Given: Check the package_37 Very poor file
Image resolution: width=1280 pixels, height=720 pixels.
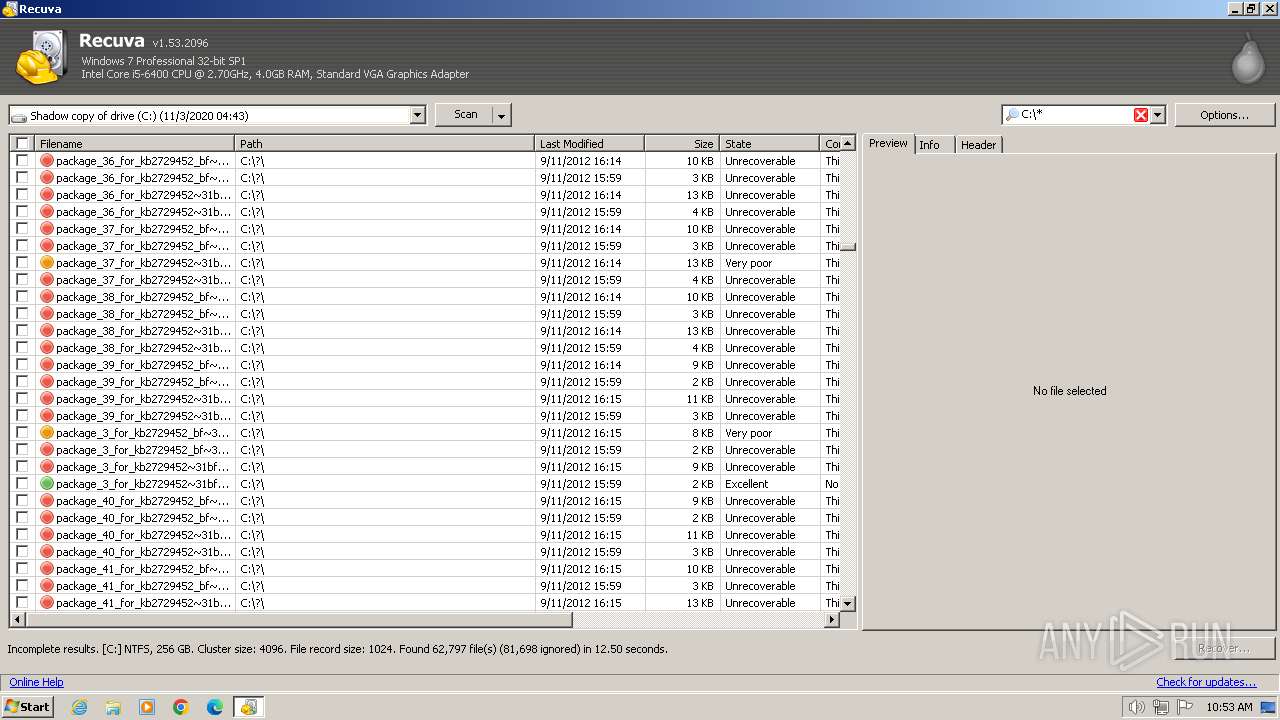Looking at the screenshot, I should tap(22, 263).
